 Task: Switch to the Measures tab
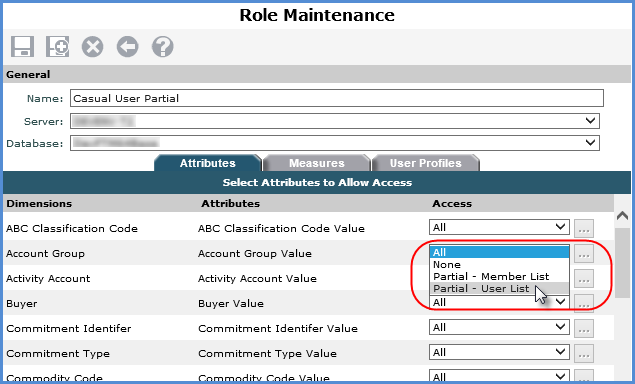click(317, 163)
